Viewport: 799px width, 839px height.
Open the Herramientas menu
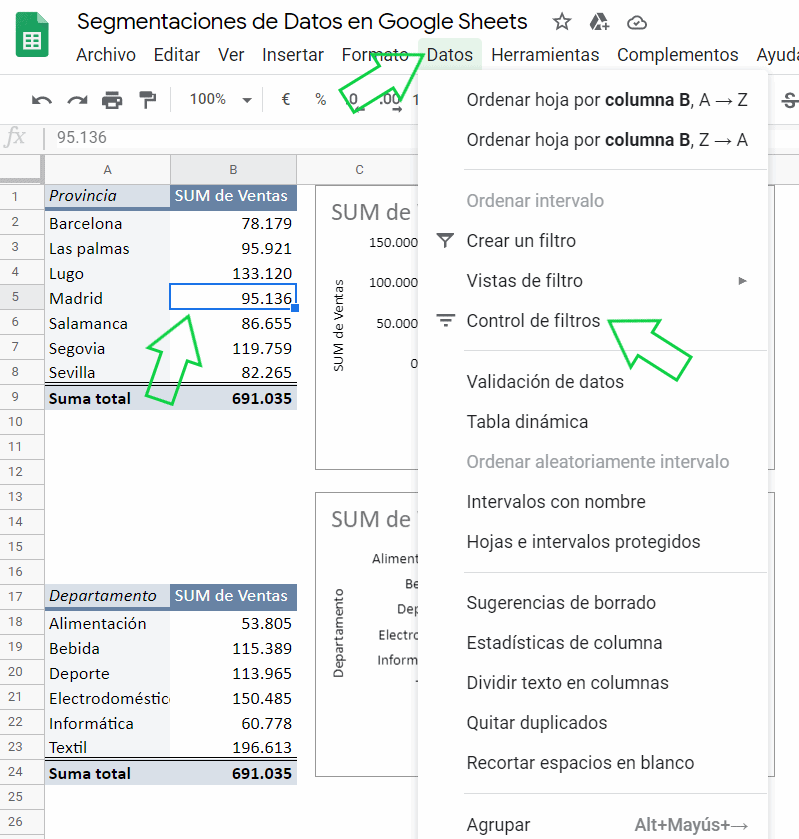point(545,55)
